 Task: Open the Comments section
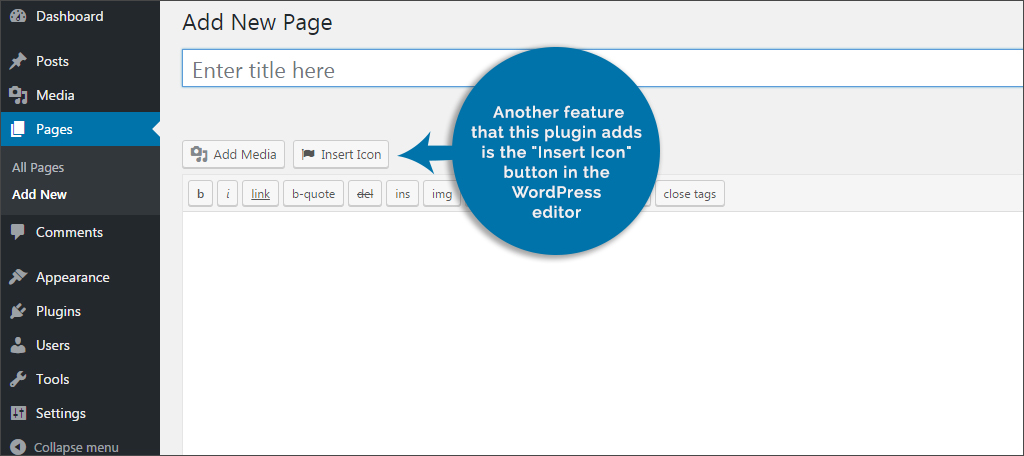(69, 233)
